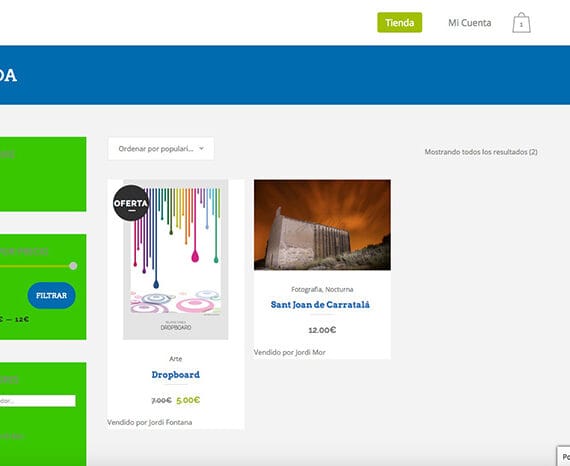Open the shopping cart bag icon

[521, 23]
